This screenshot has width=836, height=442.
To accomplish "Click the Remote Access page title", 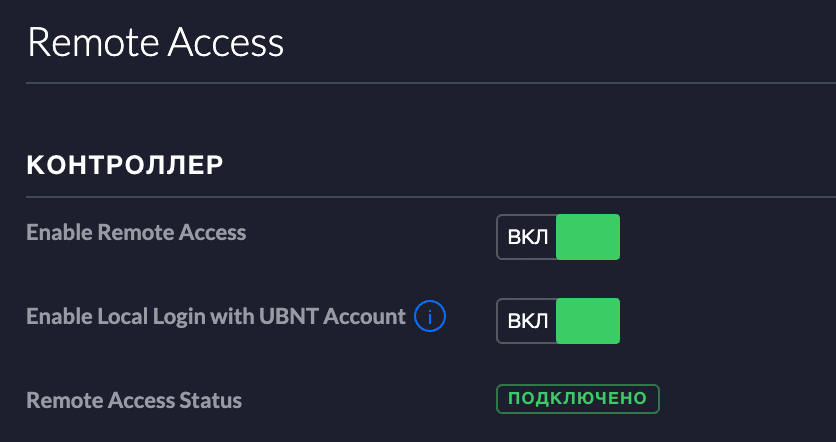I will point(155,43).
